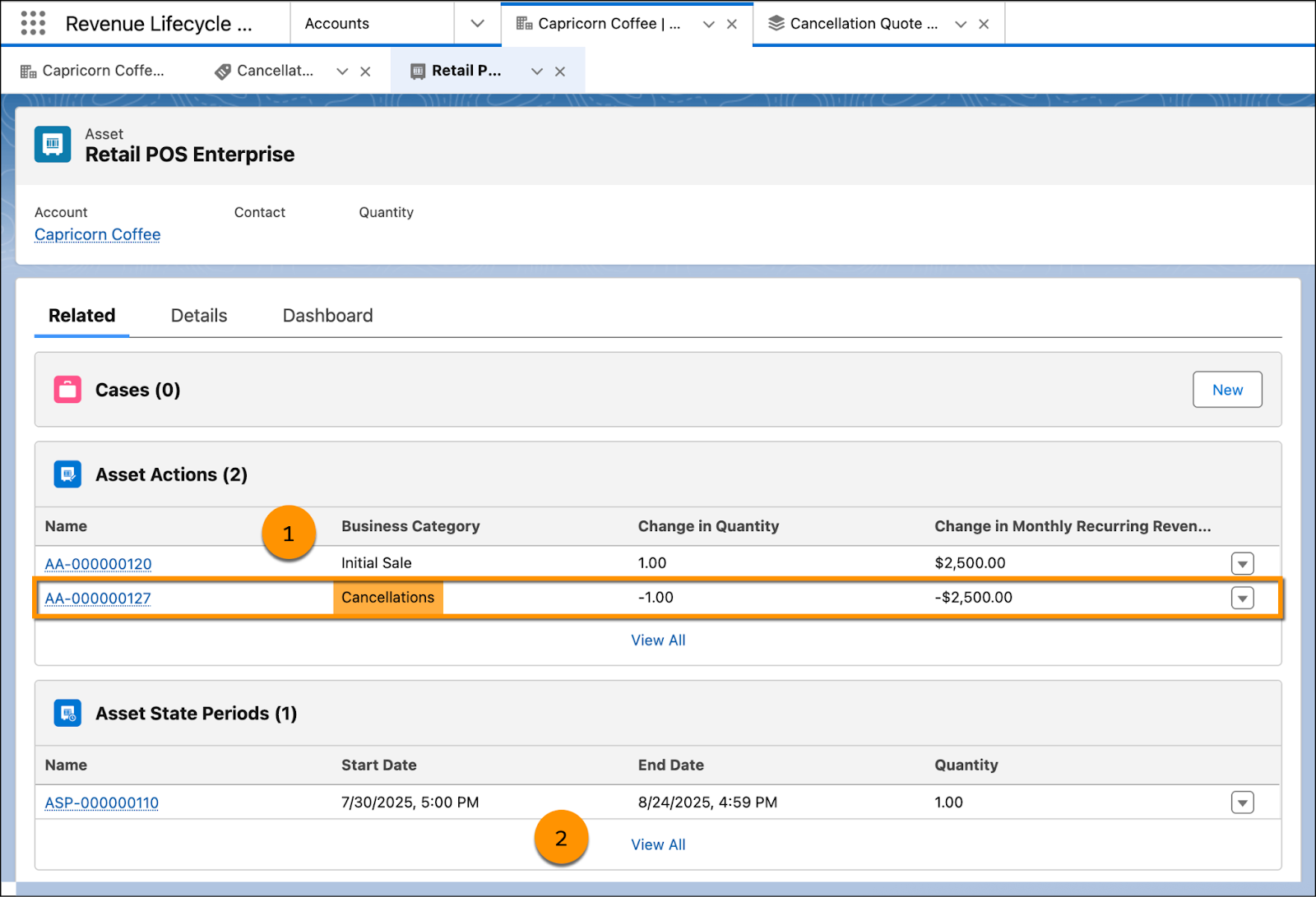Open the Cases (0) related list
The height and width of the screenshot is (897, 1316).
[x=137, y=390]
